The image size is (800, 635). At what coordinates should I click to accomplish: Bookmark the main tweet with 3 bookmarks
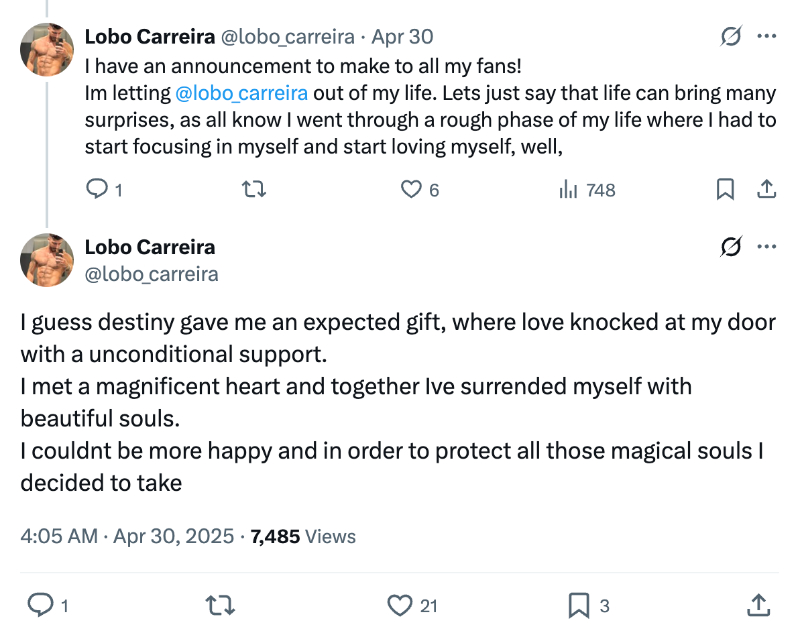[x=579, y=604]
